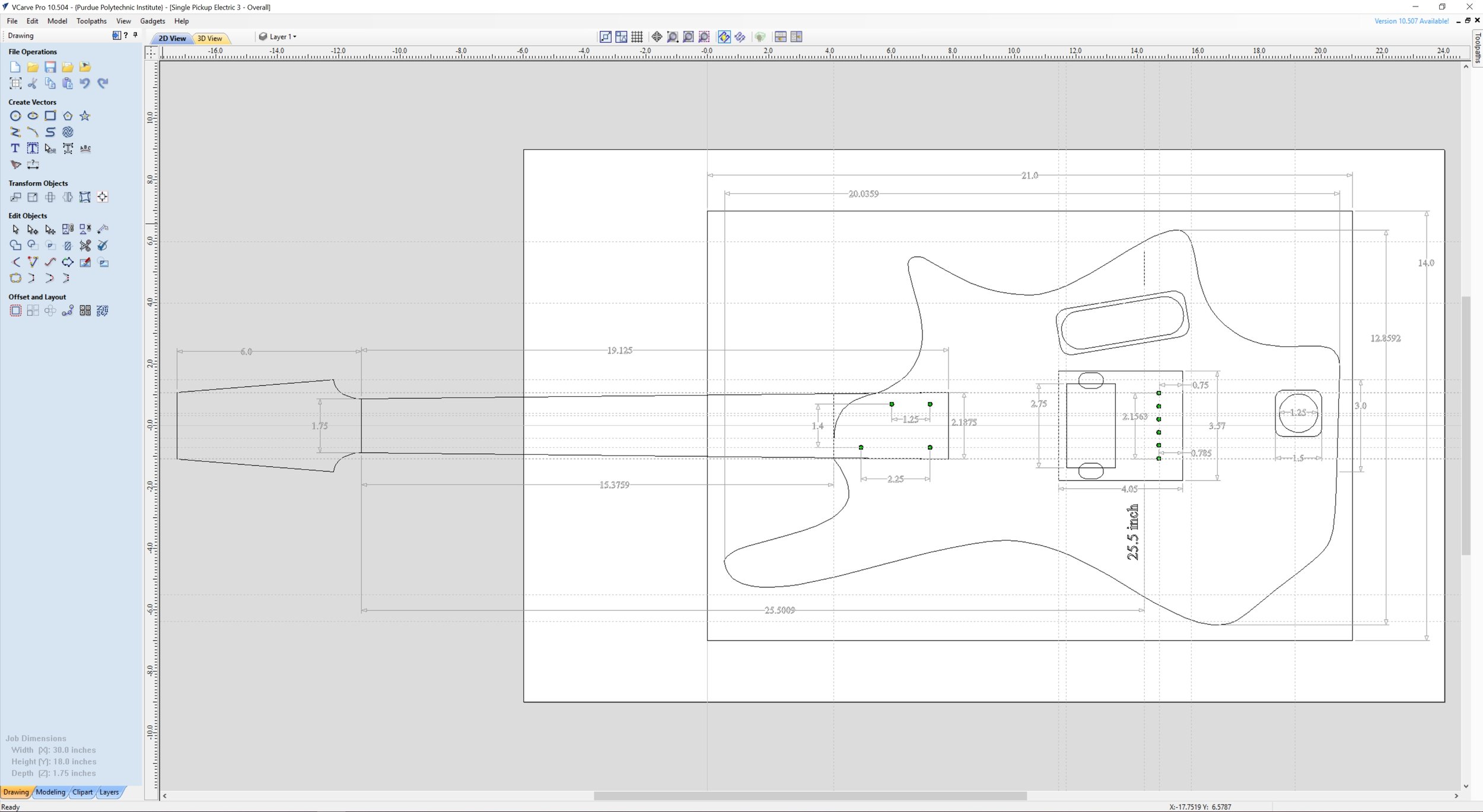The image size is (1483, 812).
Task: Toggle pin on Drawing panel
Action: tap(136, 36)
